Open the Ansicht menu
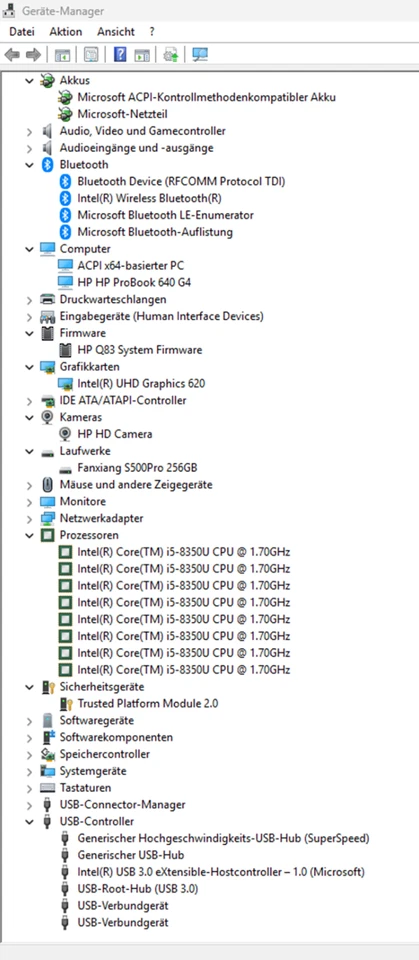 click(116, 31)
